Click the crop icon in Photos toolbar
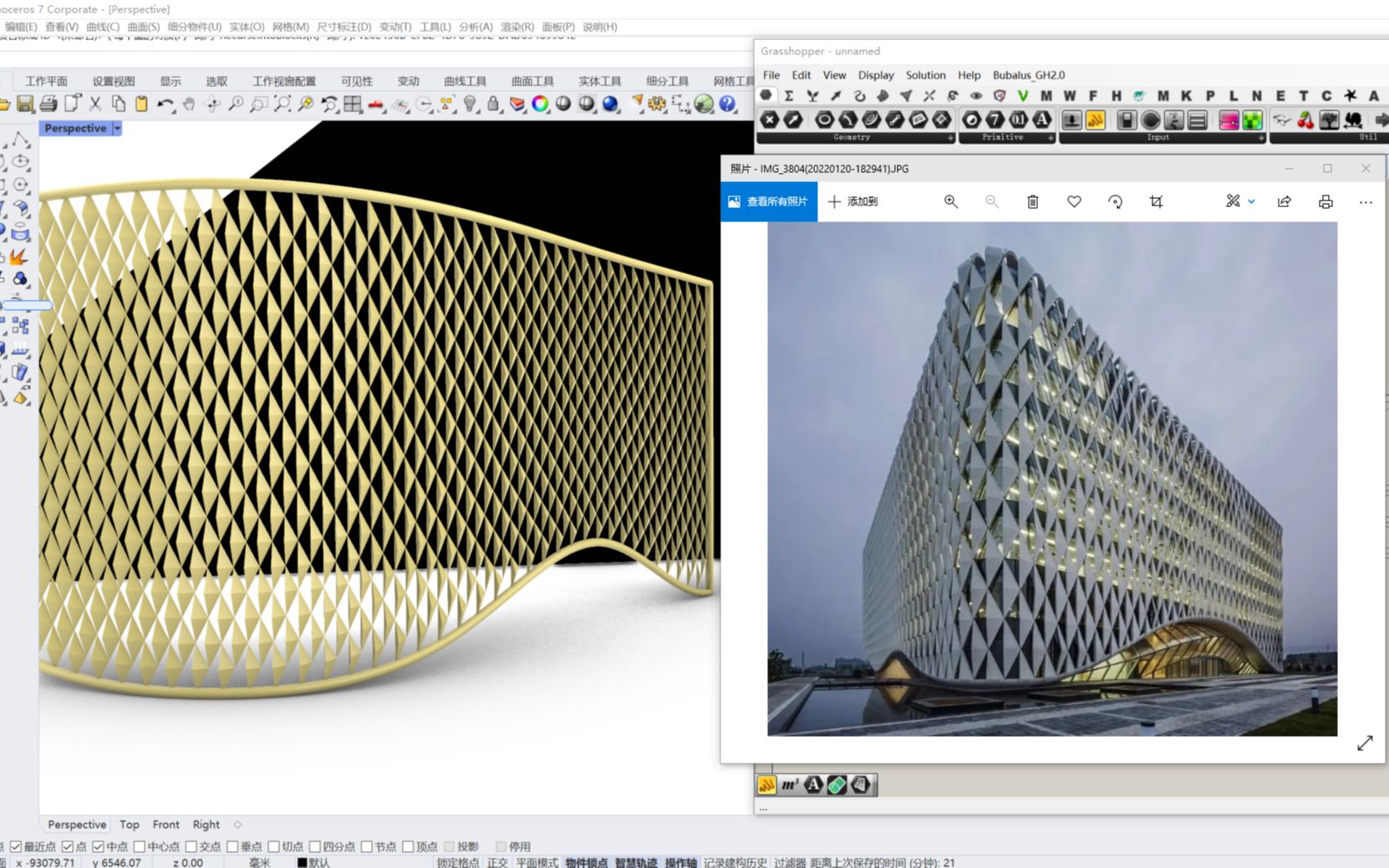The image size is (1389, 868). click(1156, 202)
